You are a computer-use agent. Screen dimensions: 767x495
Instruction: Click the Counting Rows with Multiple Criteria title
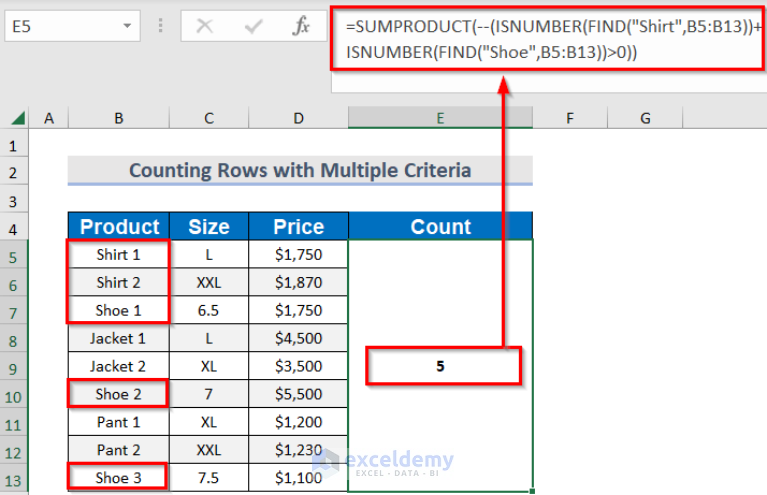300,171
